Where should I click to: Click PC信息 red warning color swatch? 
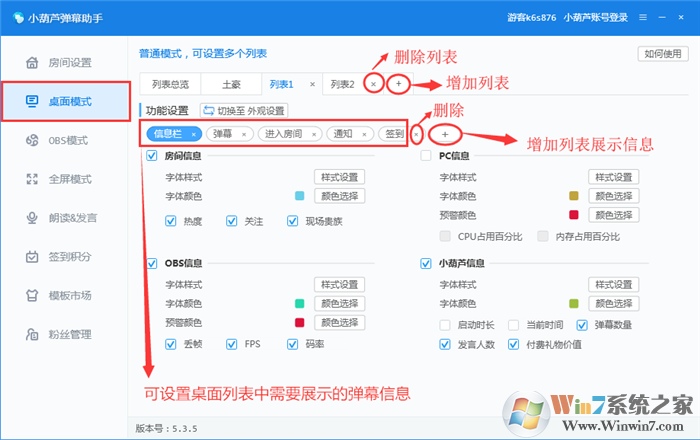[574, 215]
